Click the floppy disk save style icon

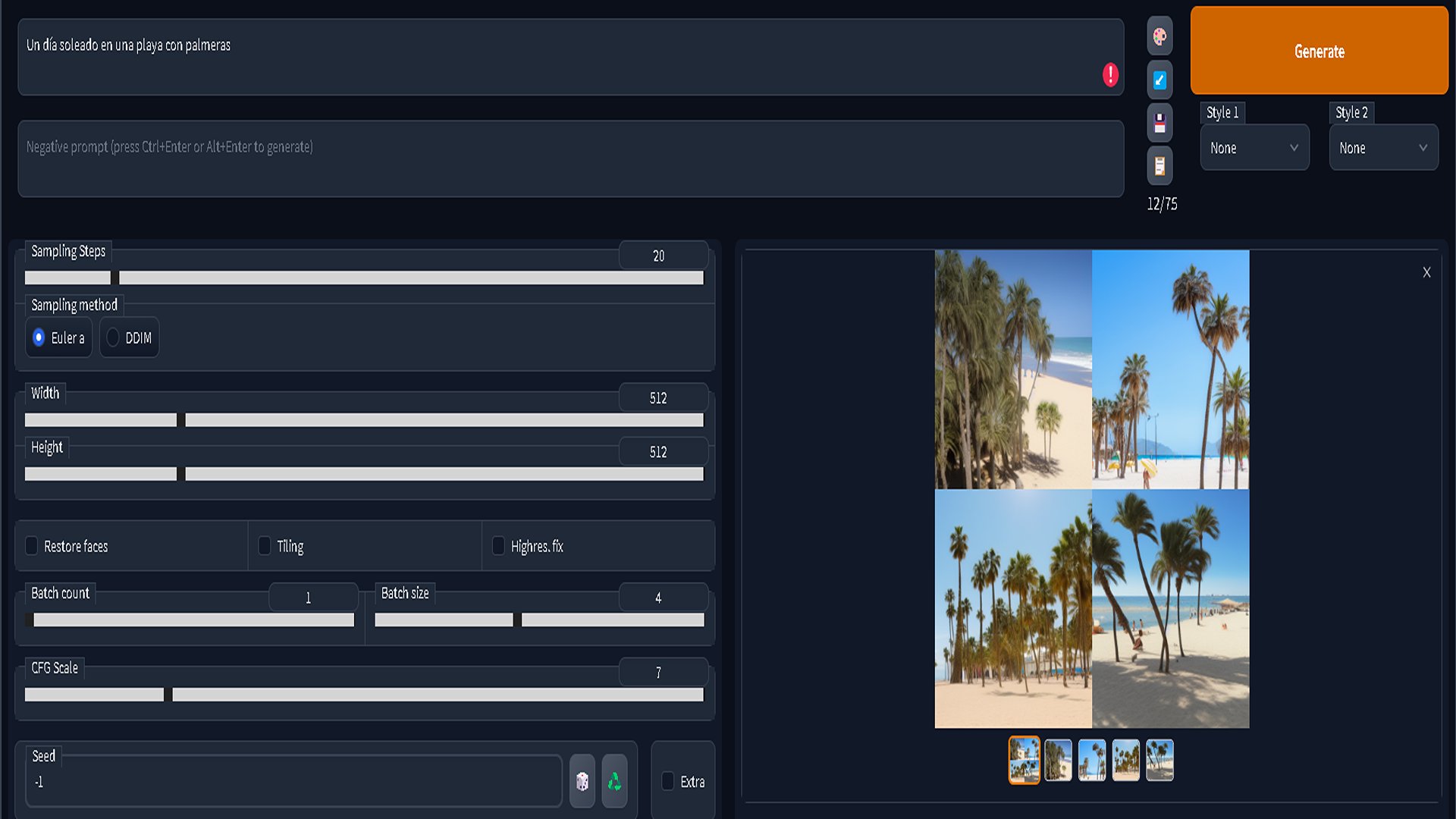1159,123
